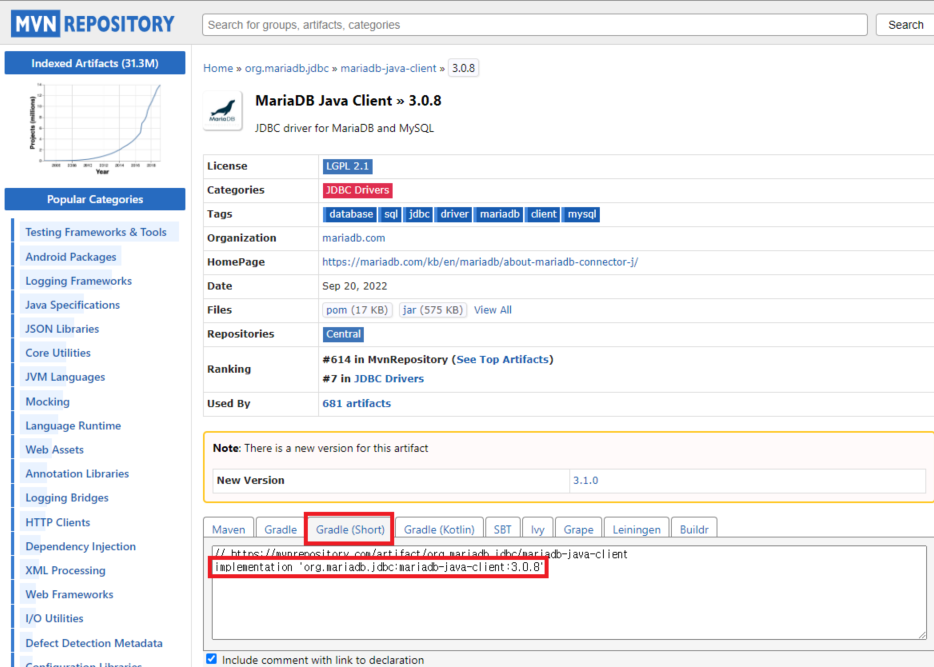Click the MariaDB seal logo icon
934x667 pixels.
223,111
